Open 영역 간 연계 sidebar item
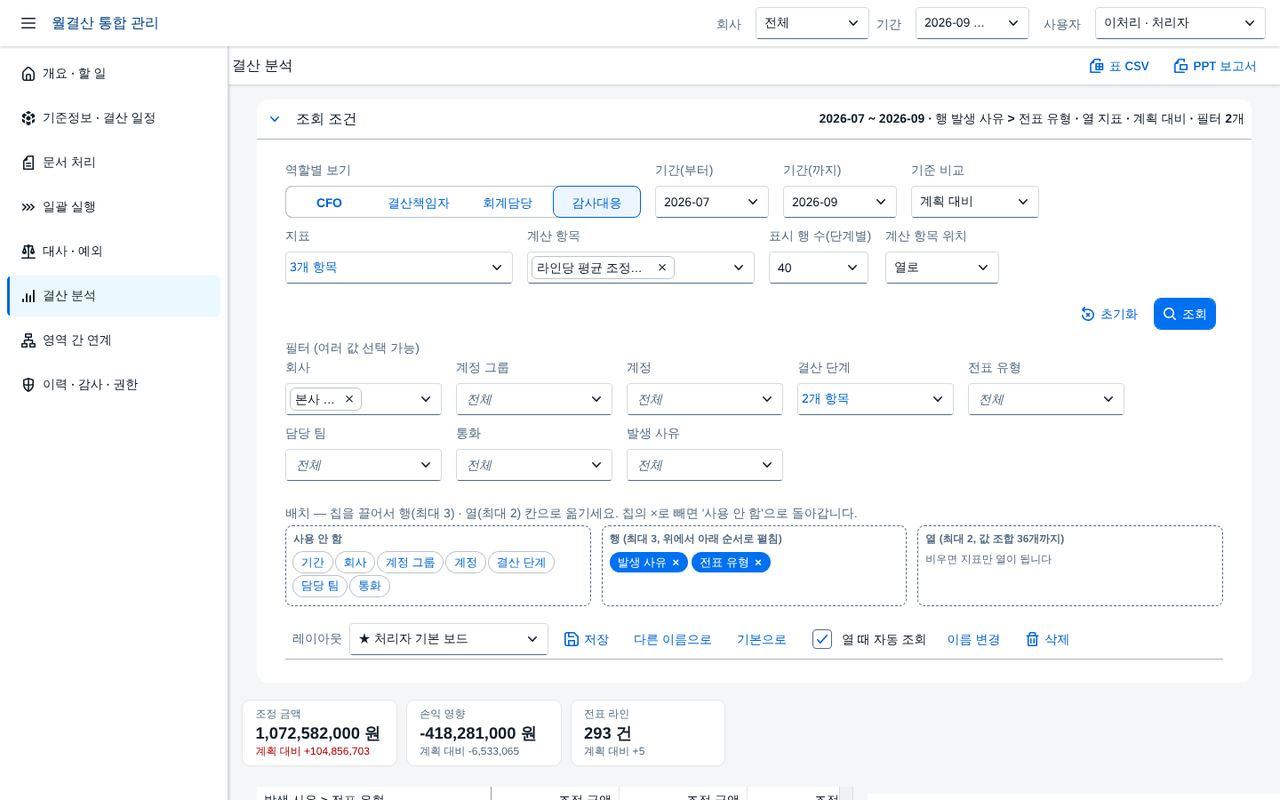The height and width of the screenshot is (800, 1280). [x=114, y=340]
